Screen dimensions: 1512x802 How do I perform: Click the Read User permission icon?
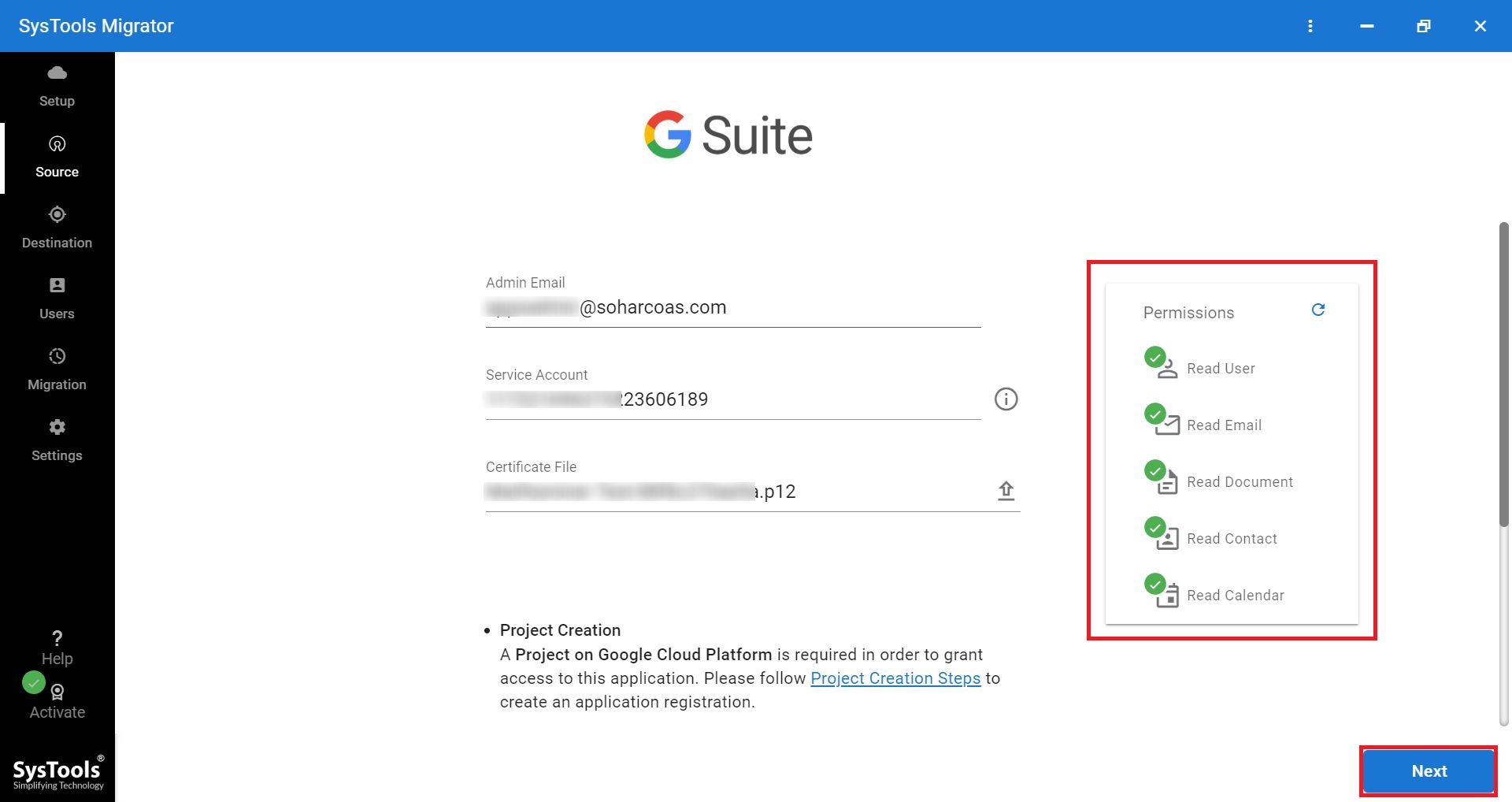1162,362
